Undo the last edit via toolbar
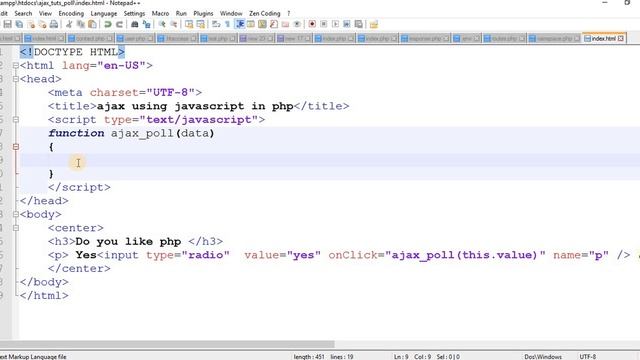The width and height of the screenshot is (640, 360). [x=108, y=24]
